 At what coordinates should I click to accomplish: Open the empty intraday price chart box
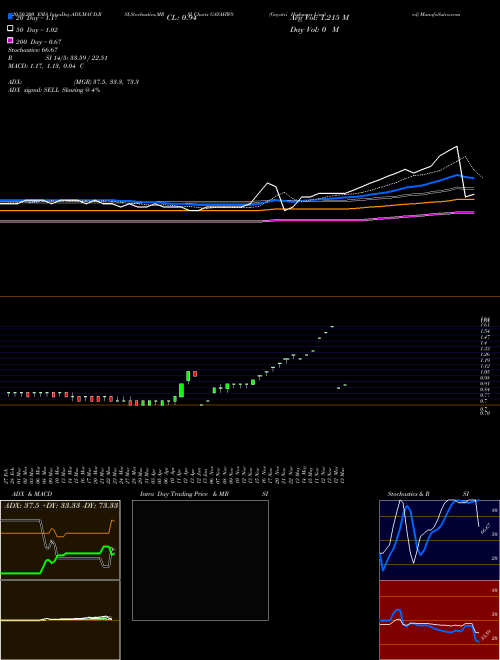tap(200, 560)
